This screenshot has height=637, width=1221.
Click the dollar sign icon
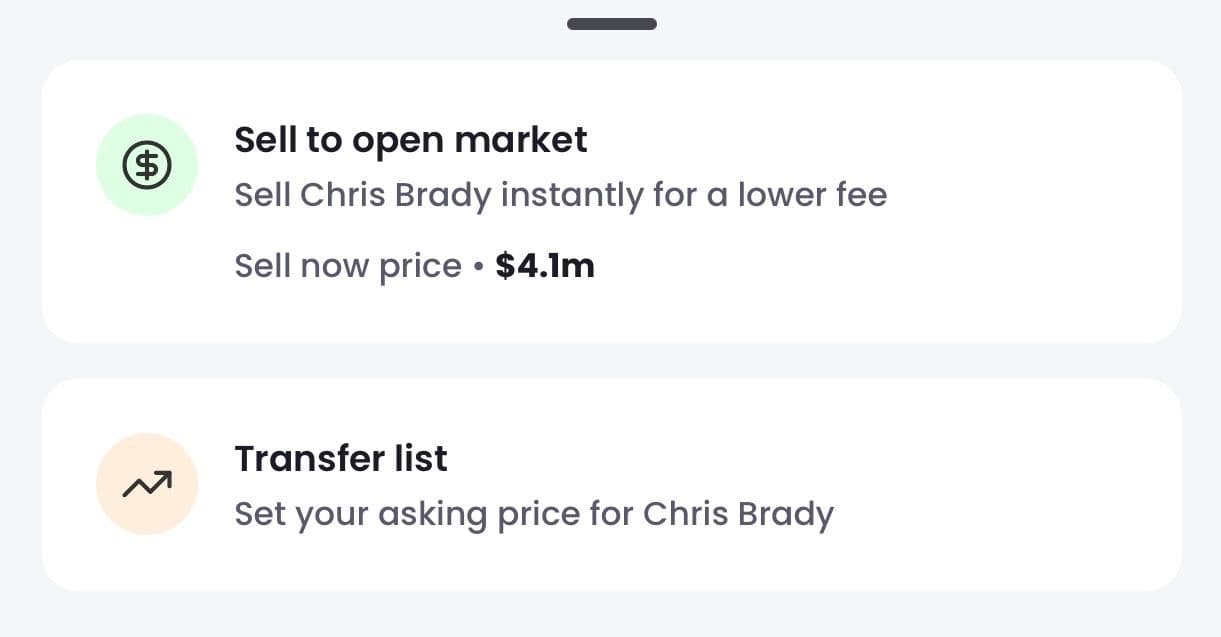pyautogui.click(x=147, y=165)
